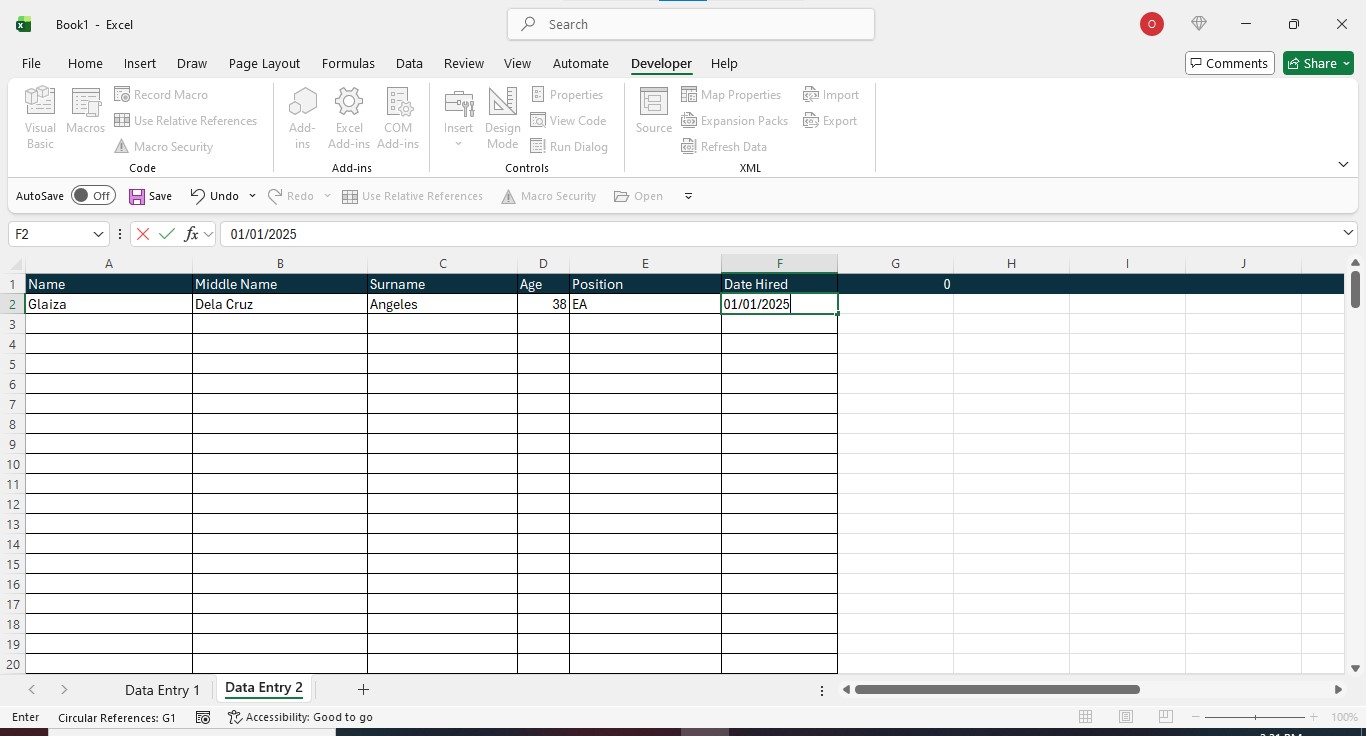This screenshot has width=1366, height=736.
Task: Open the Visual Basic editor
Action: (x=40, y=118)
